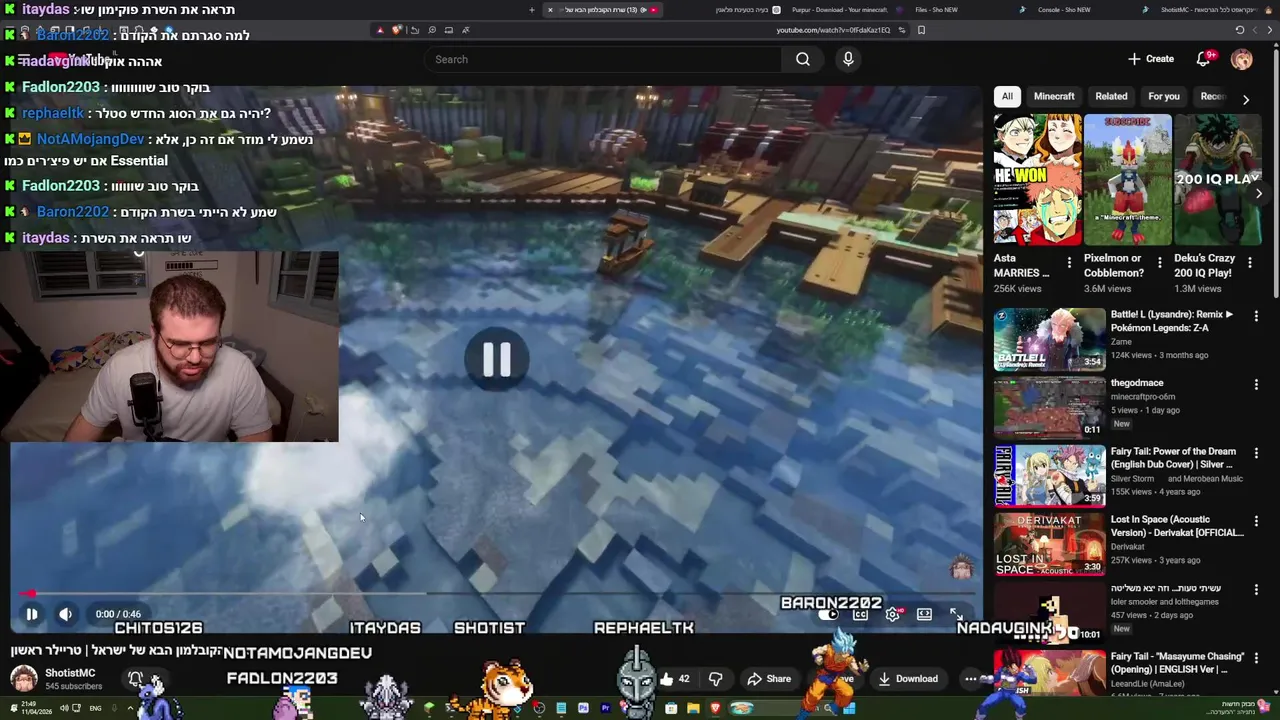Toggle closed captions (CC) in the player

click(x=860, y=614)
